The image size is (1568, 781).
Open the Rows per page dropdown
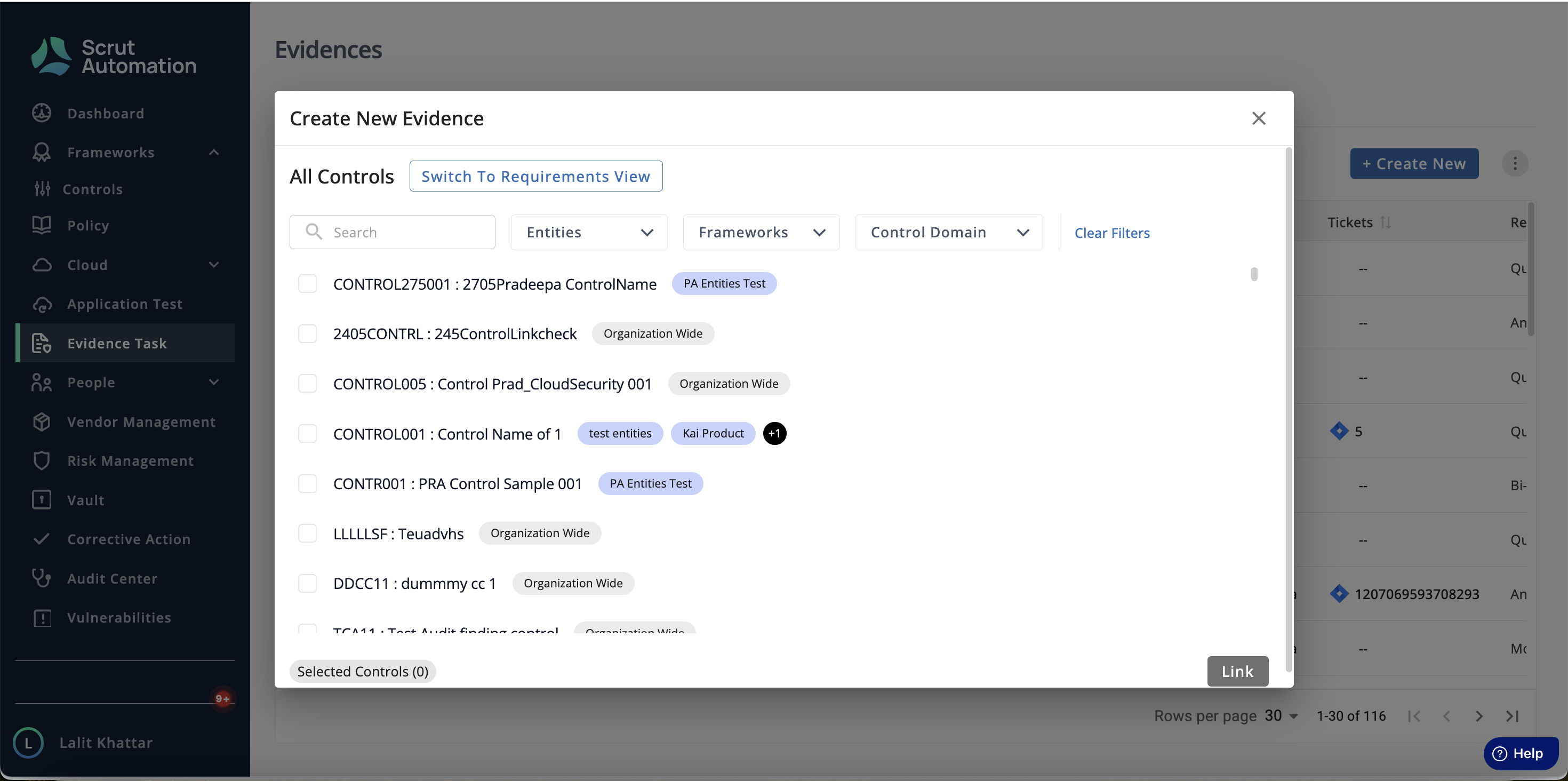pos(1281,716)
